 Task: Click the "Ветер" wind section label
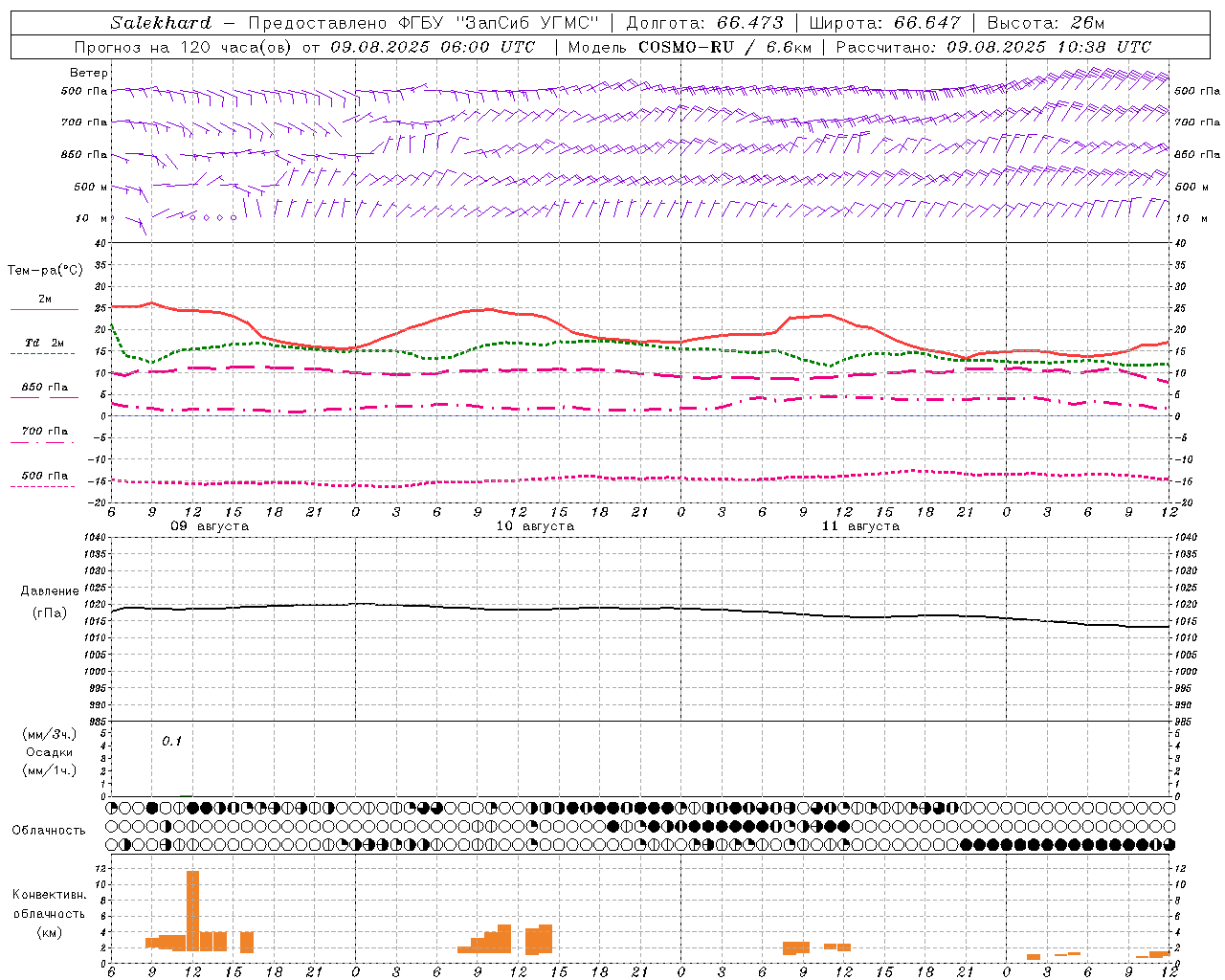(x=89, y=73)
